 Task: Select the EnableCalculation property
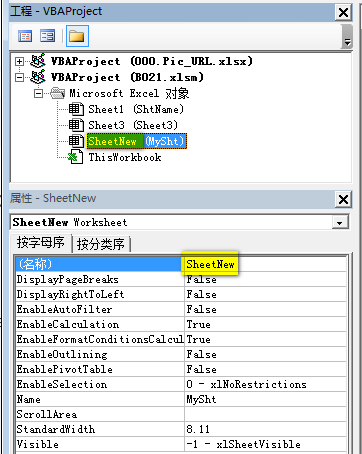(99, 324)
